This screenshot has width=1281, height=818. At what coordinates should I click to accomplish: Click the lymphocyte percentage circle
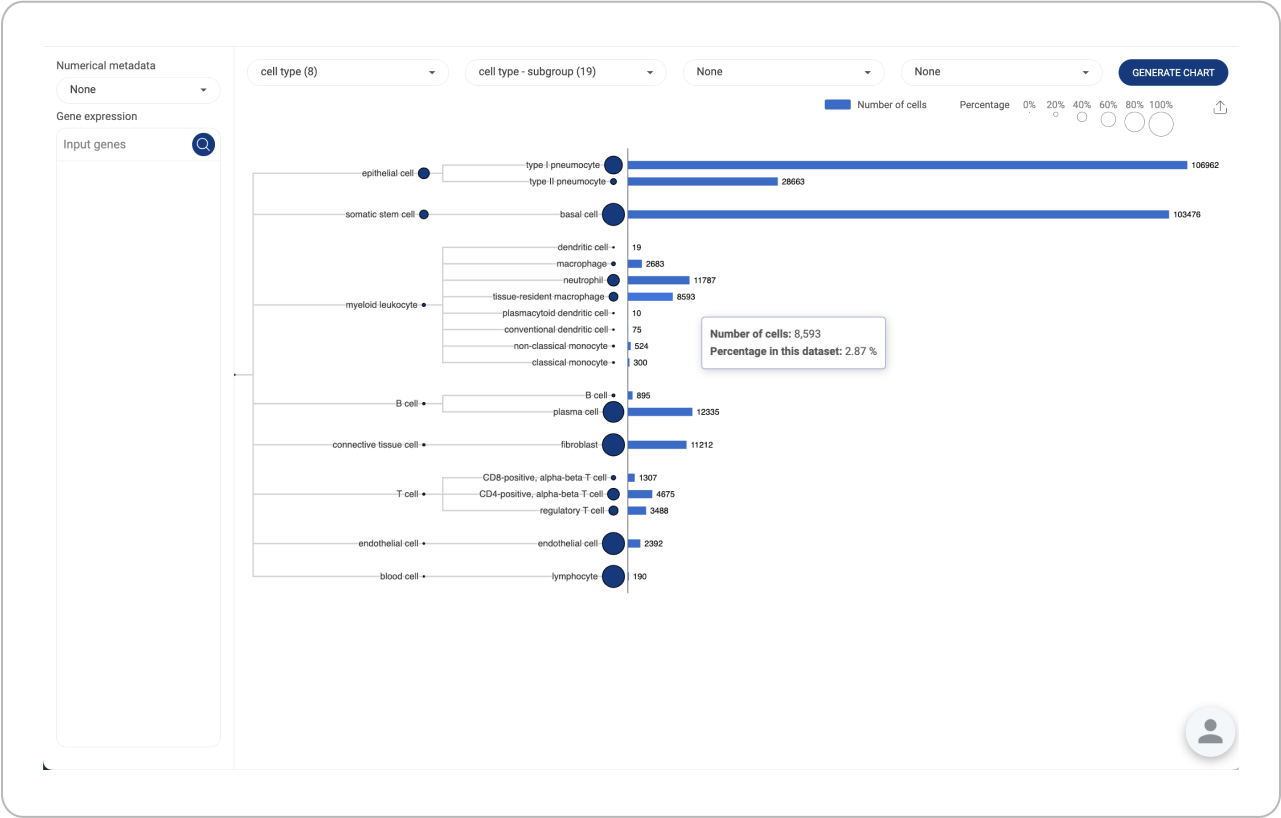click(x=613, y=577)
